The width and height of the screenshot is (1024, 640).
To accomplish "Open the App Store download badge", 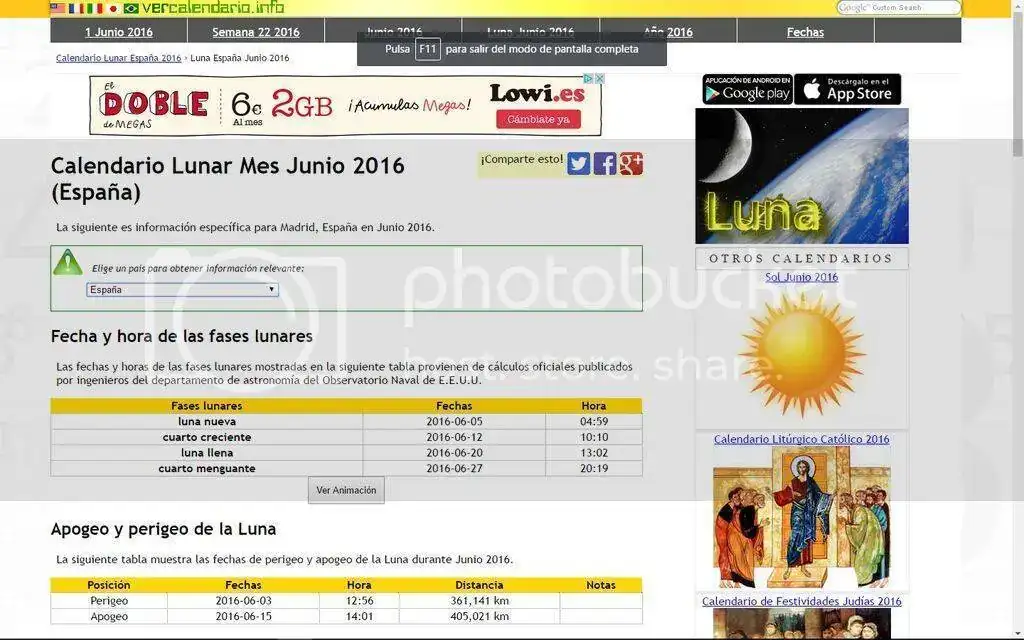I will click(x=847, y=90).
